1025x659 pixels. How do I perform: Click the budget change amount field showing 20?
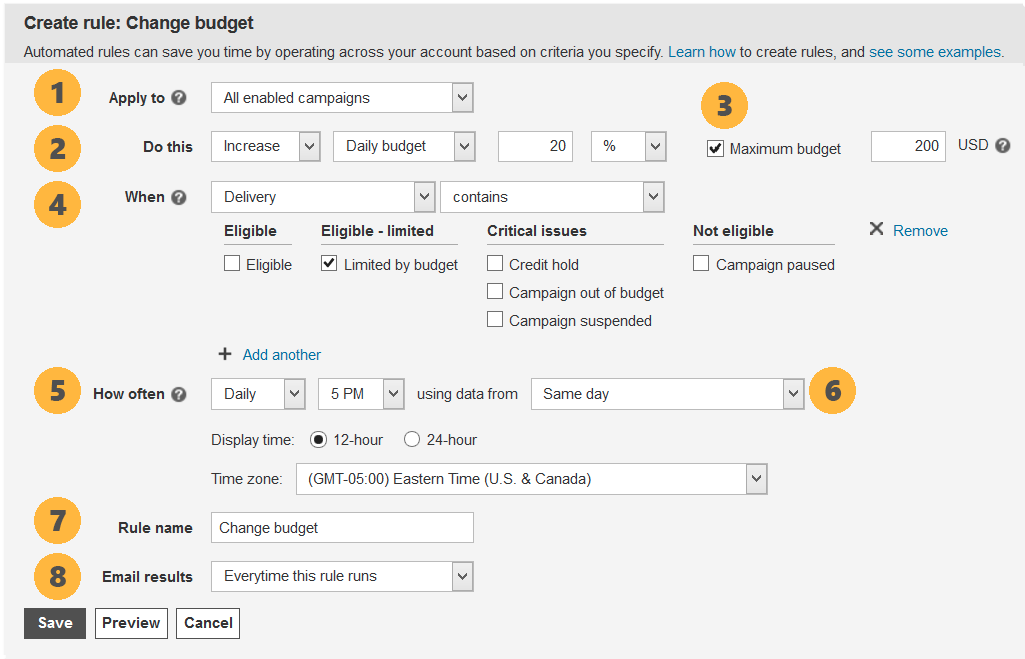pyautogui.click(x=535, y=146)
